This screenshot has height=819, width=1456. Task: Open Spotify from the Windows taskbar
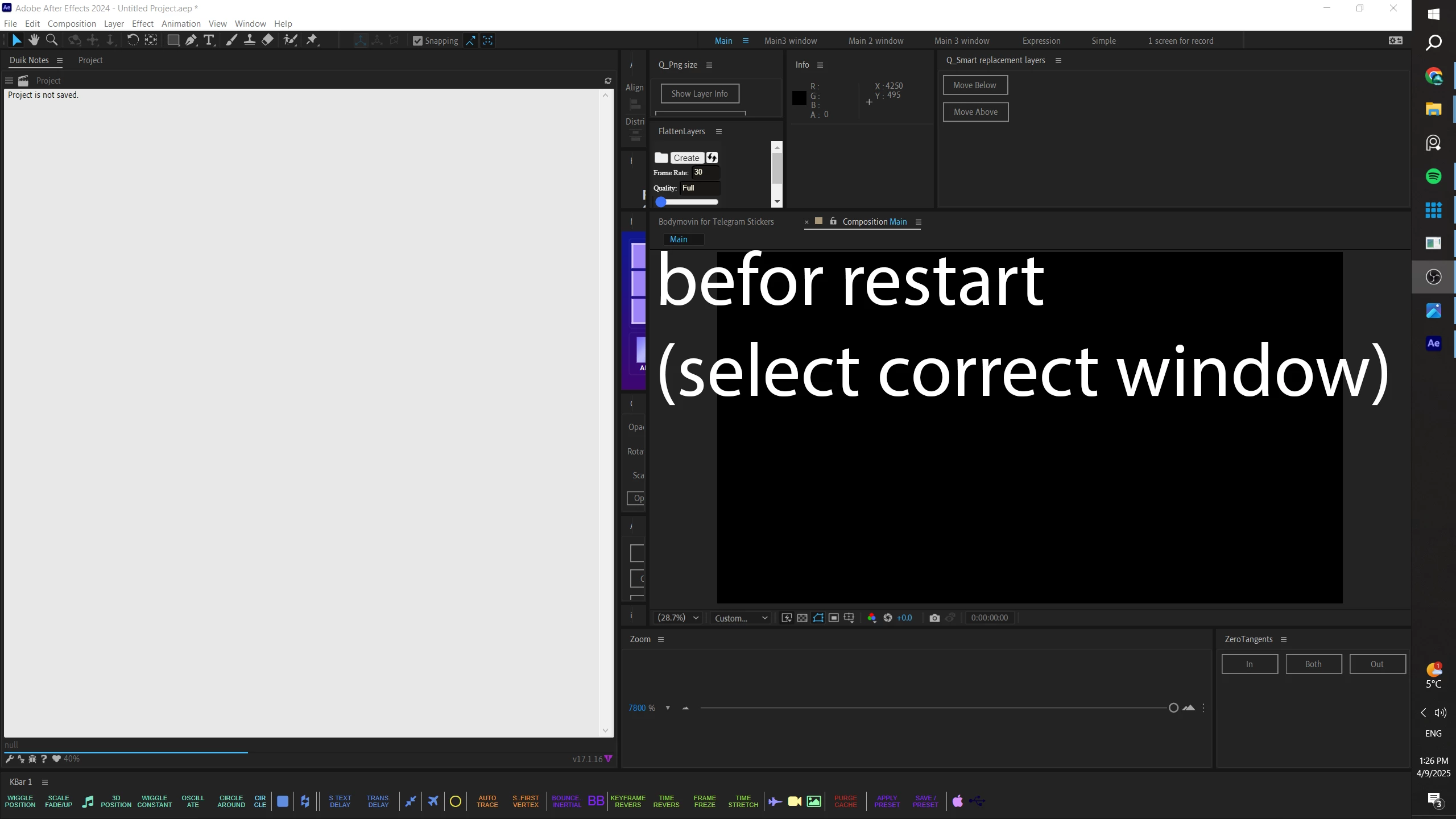1433,176
